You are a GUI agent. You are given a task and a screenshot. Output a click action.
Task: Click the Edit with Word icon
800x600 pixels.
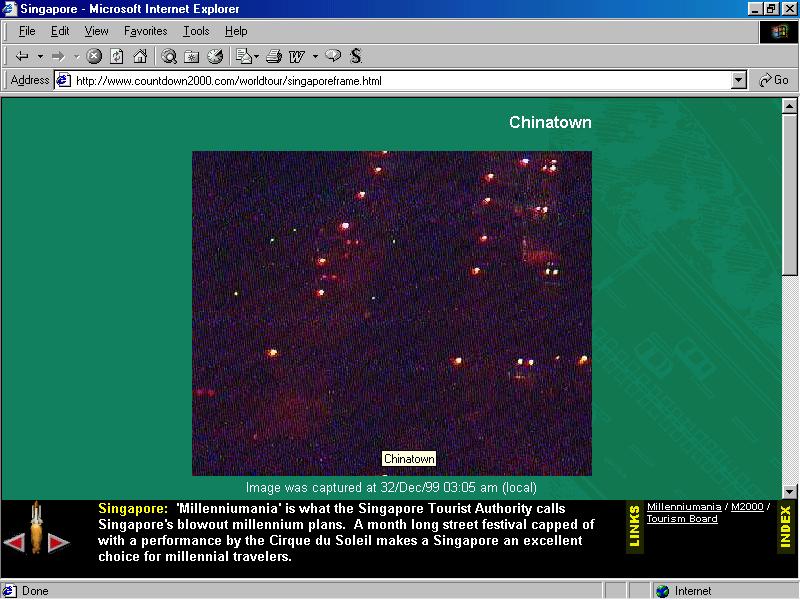[296, 56]
